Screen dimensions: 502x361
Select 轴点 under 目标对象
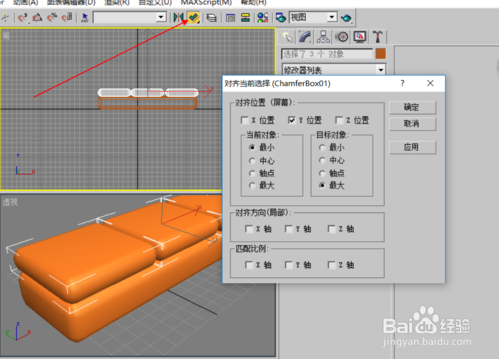(x=322, y=173)
